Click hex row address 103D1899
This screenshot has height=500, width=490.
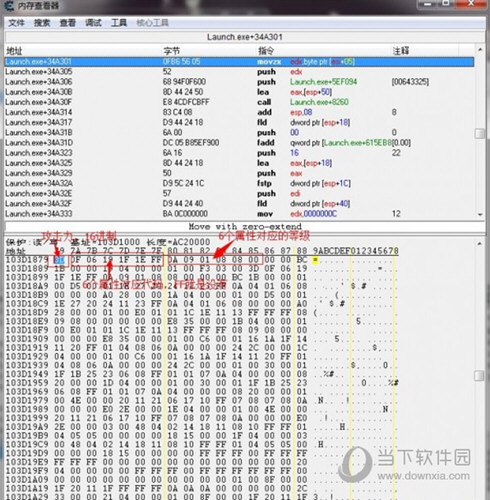pyautogui.click(x=27, y=277)
